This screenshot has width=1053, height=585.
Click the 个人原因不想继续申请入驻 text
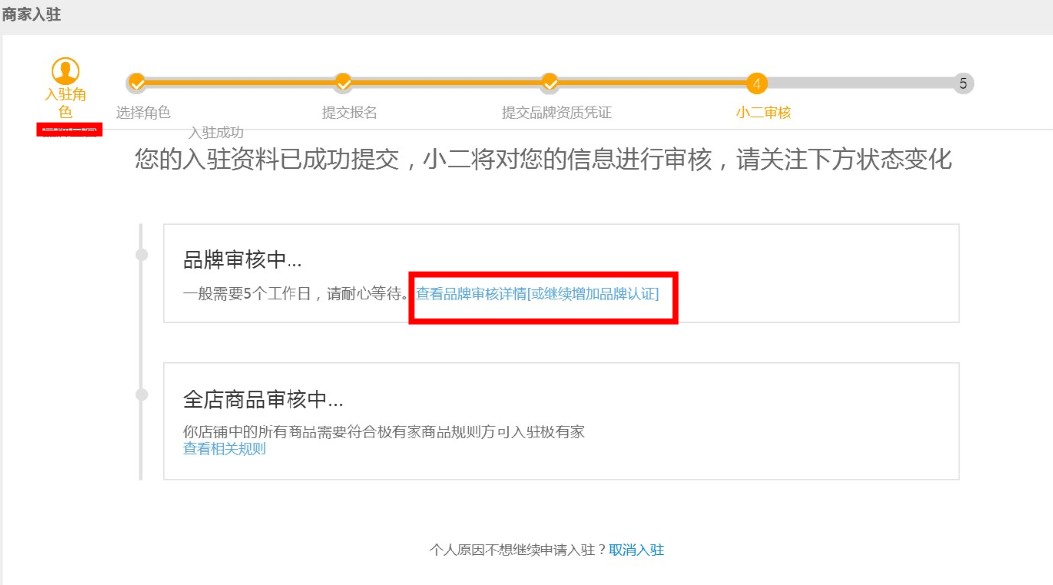518,550
